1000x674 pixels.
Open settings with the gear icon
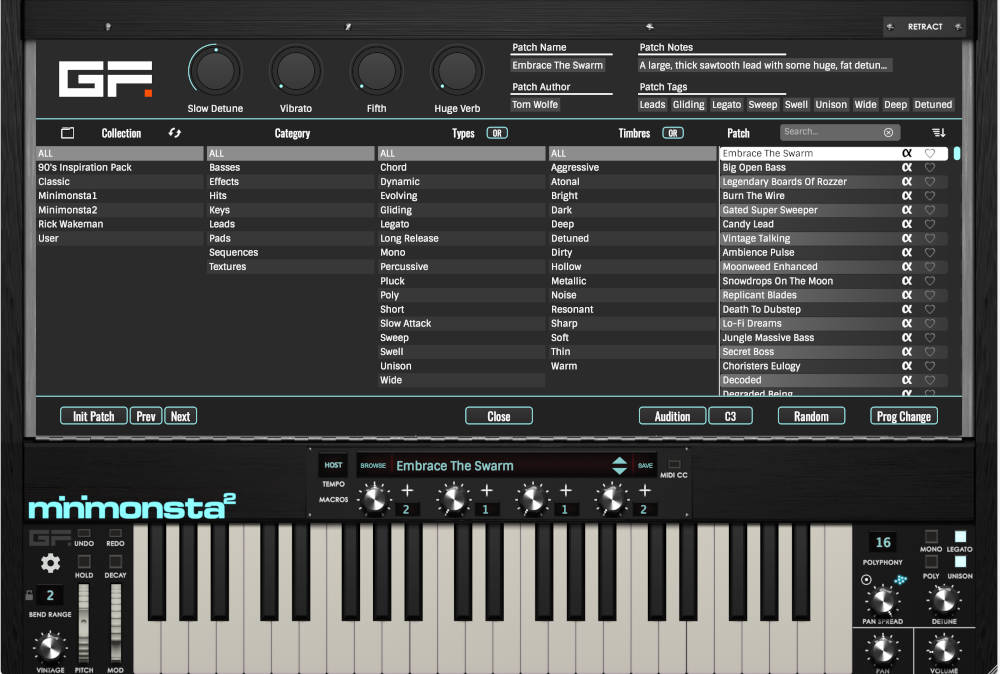point(50,564)
